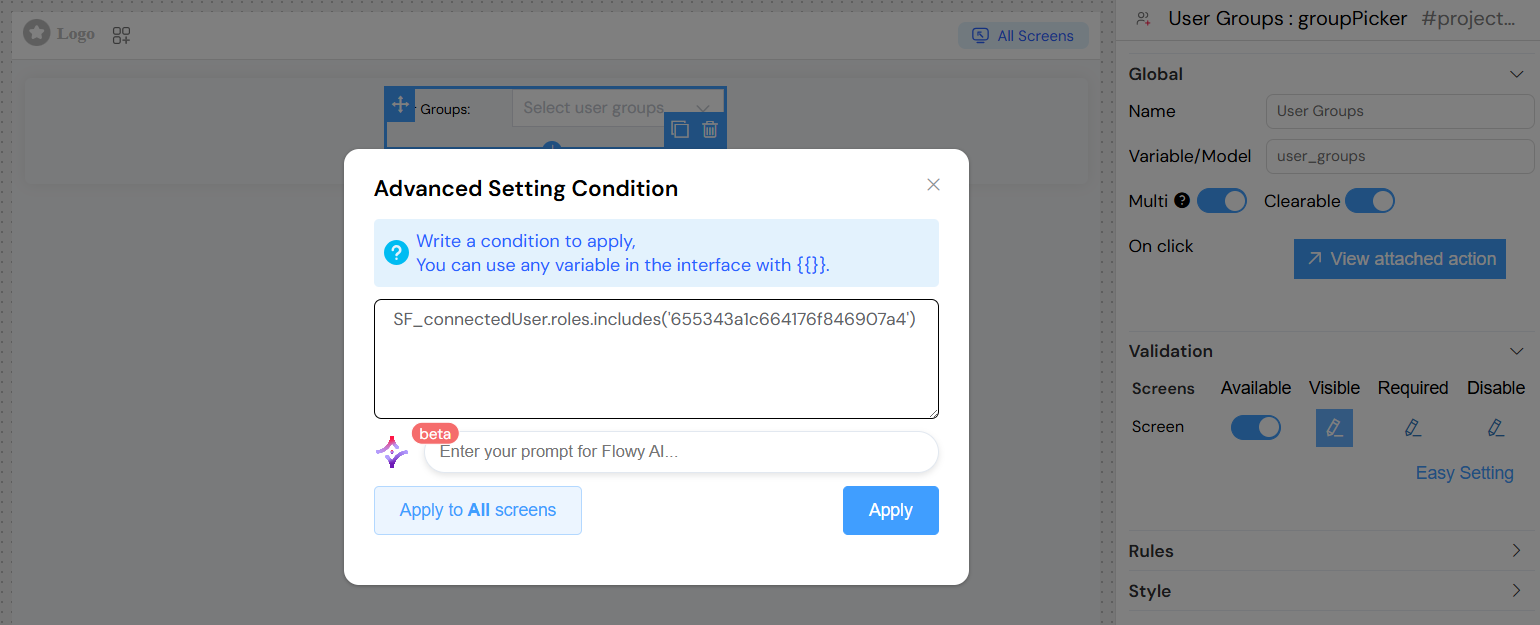The height and width of the screenshot is (625, 1540).
Task: Click the Flowy AI sparkle icon
Action: (x=391, y=452)
